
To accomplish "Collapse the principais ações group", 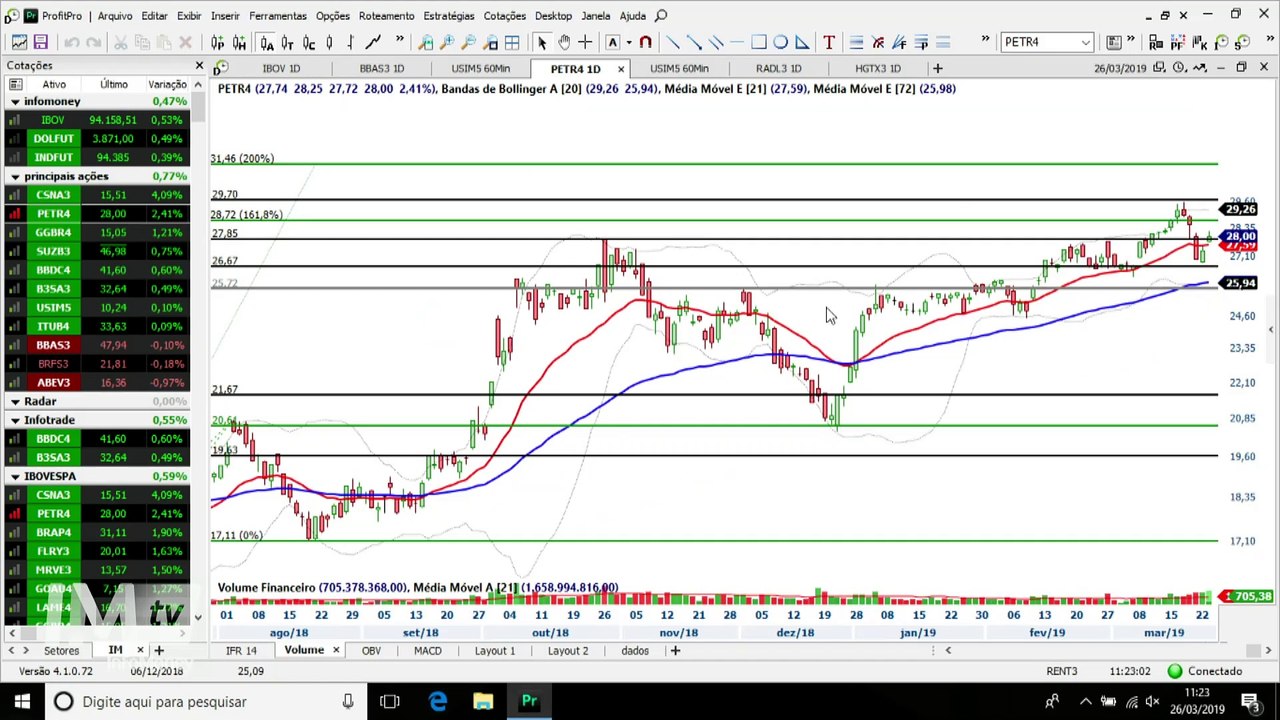I will (x=15, y=176).
